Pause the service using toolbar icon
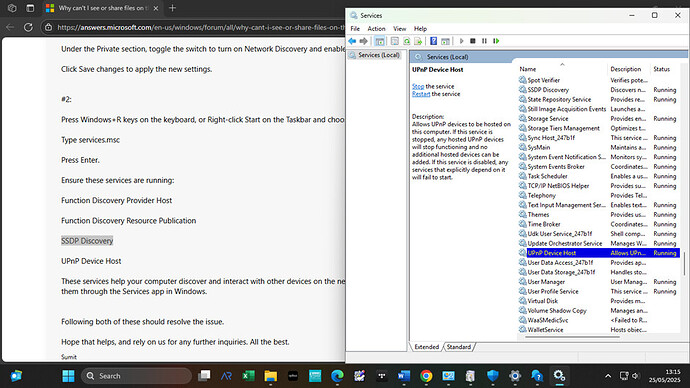 tap(484, 41)
